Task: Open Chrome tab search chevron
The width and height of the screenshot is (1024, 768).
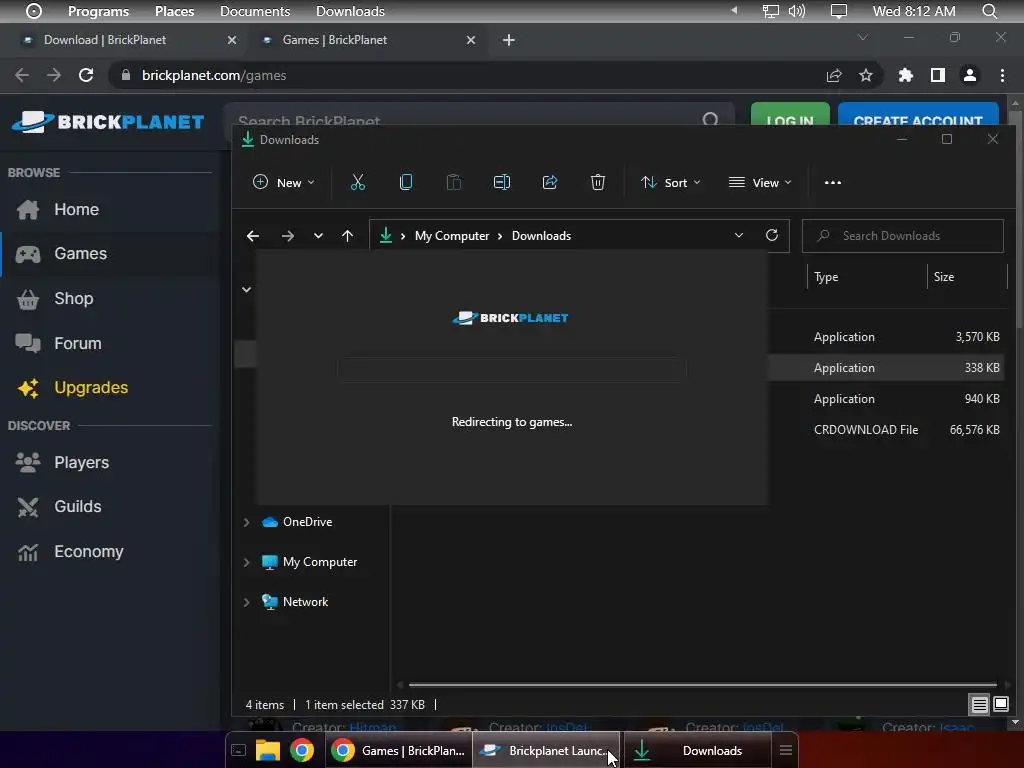Action: (863, 37)
